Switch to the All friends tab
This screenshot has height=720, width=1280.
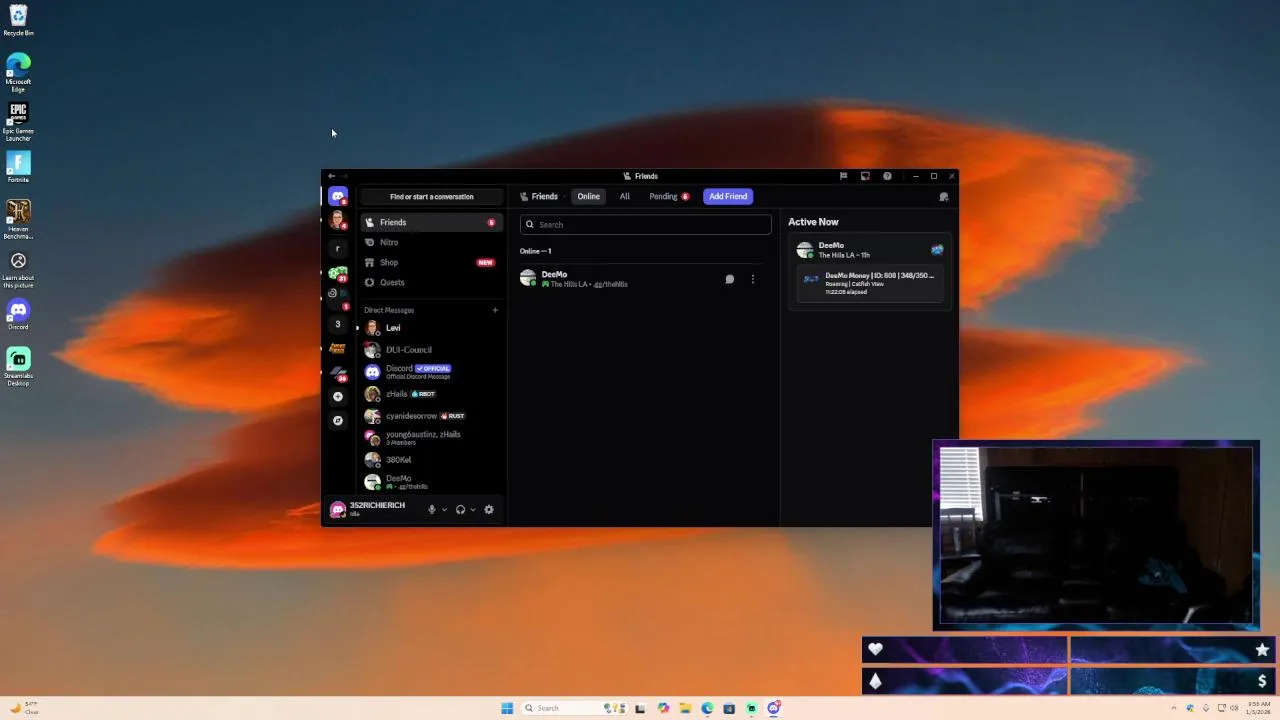pos(625,197)
